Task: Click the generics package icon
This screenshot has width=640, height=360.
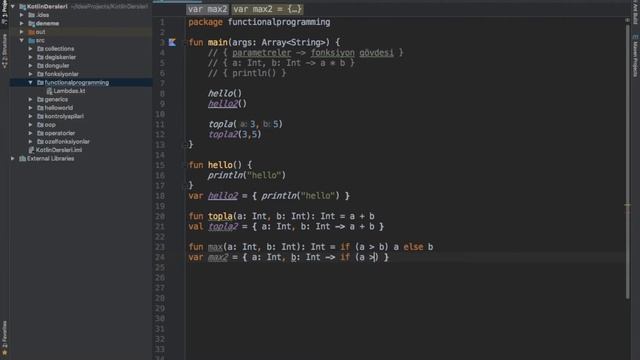Action: (40, 100)
